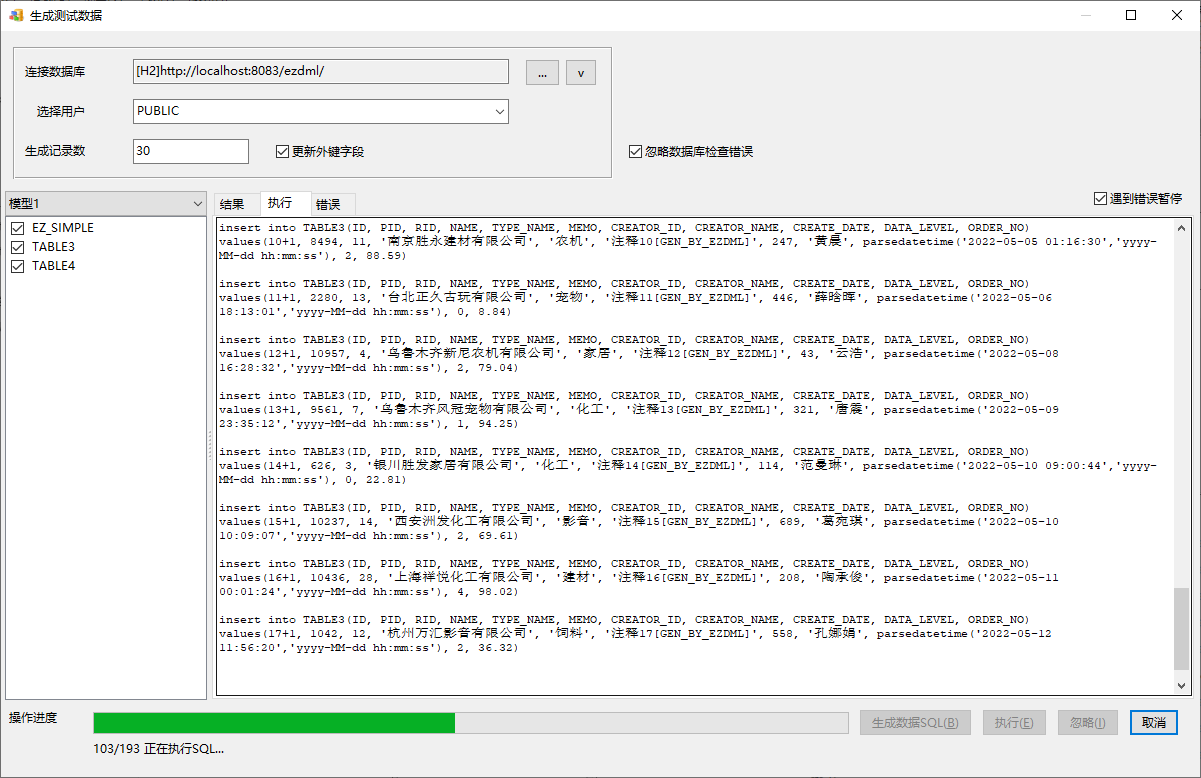
Task: Click text '西安洲发化工有限公司' in SQL output
Action: (x=464, y=522)
